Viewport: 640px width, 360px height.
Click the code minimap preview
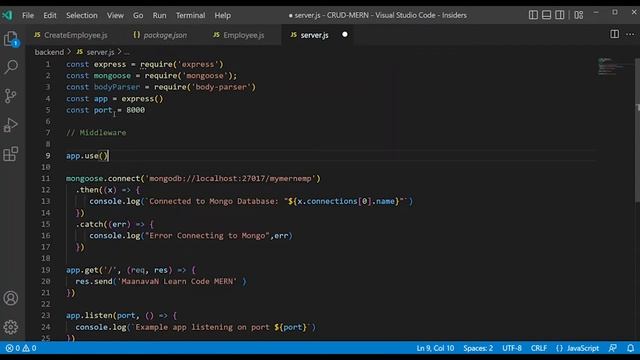[610, 67]
